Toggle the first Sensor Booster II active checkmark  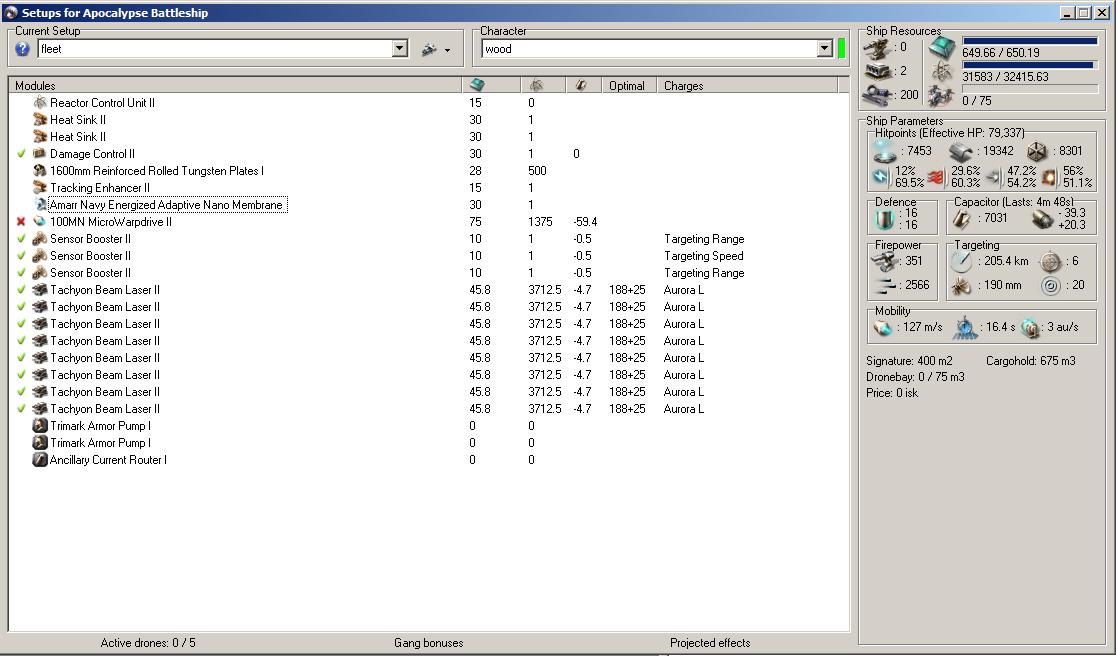(x=21, y=239)
